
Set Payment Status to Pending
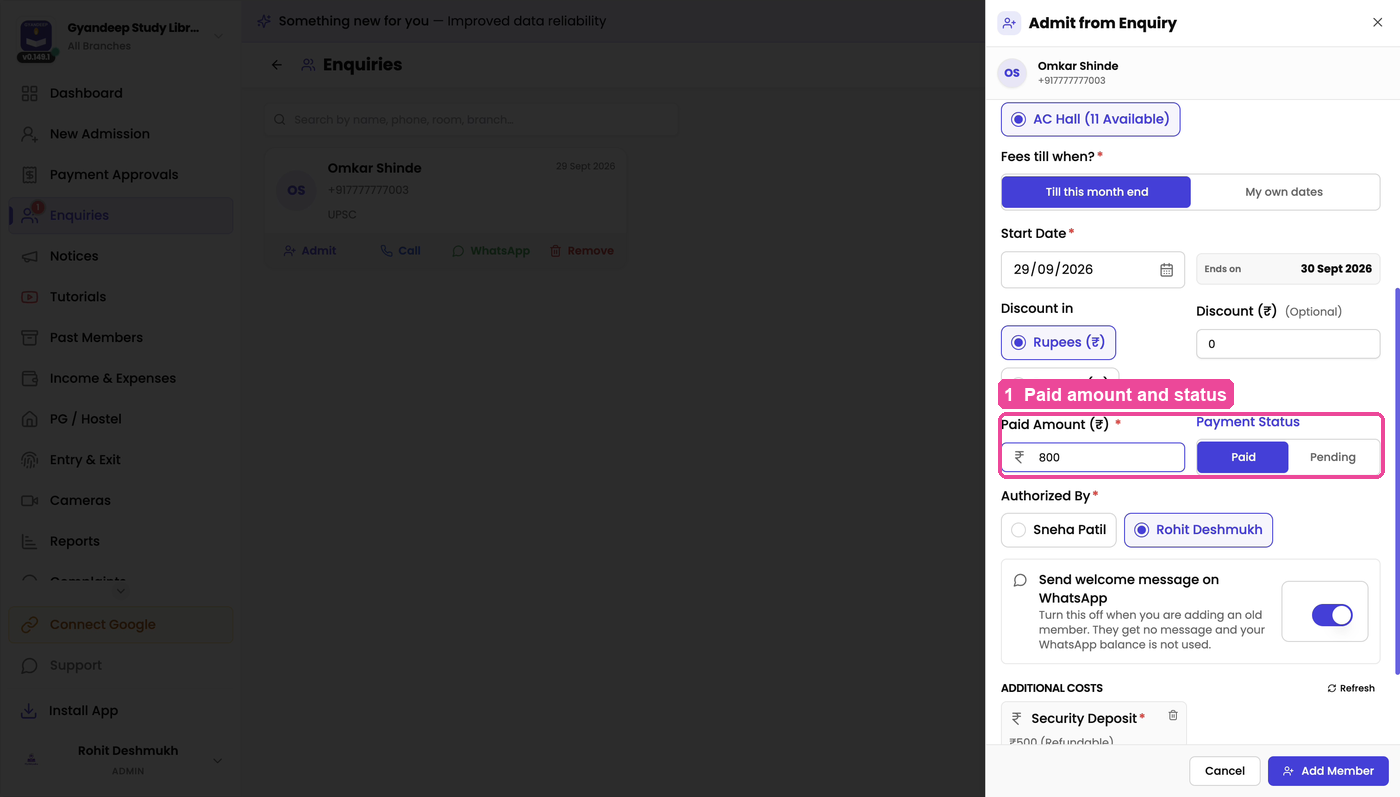pyautogui.click(x=1333, y=457)
